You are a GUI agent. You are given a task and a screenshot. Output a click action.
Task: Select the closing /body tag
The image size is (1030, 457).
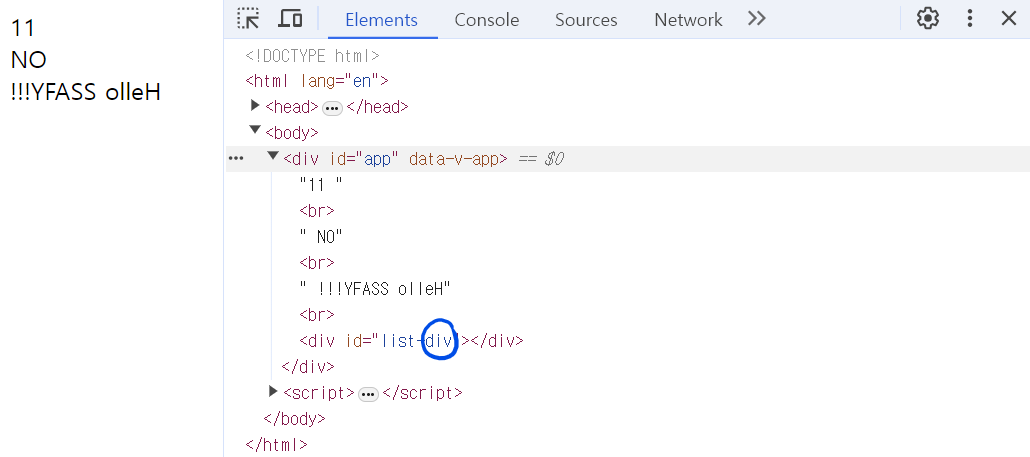tap(294, 418)
